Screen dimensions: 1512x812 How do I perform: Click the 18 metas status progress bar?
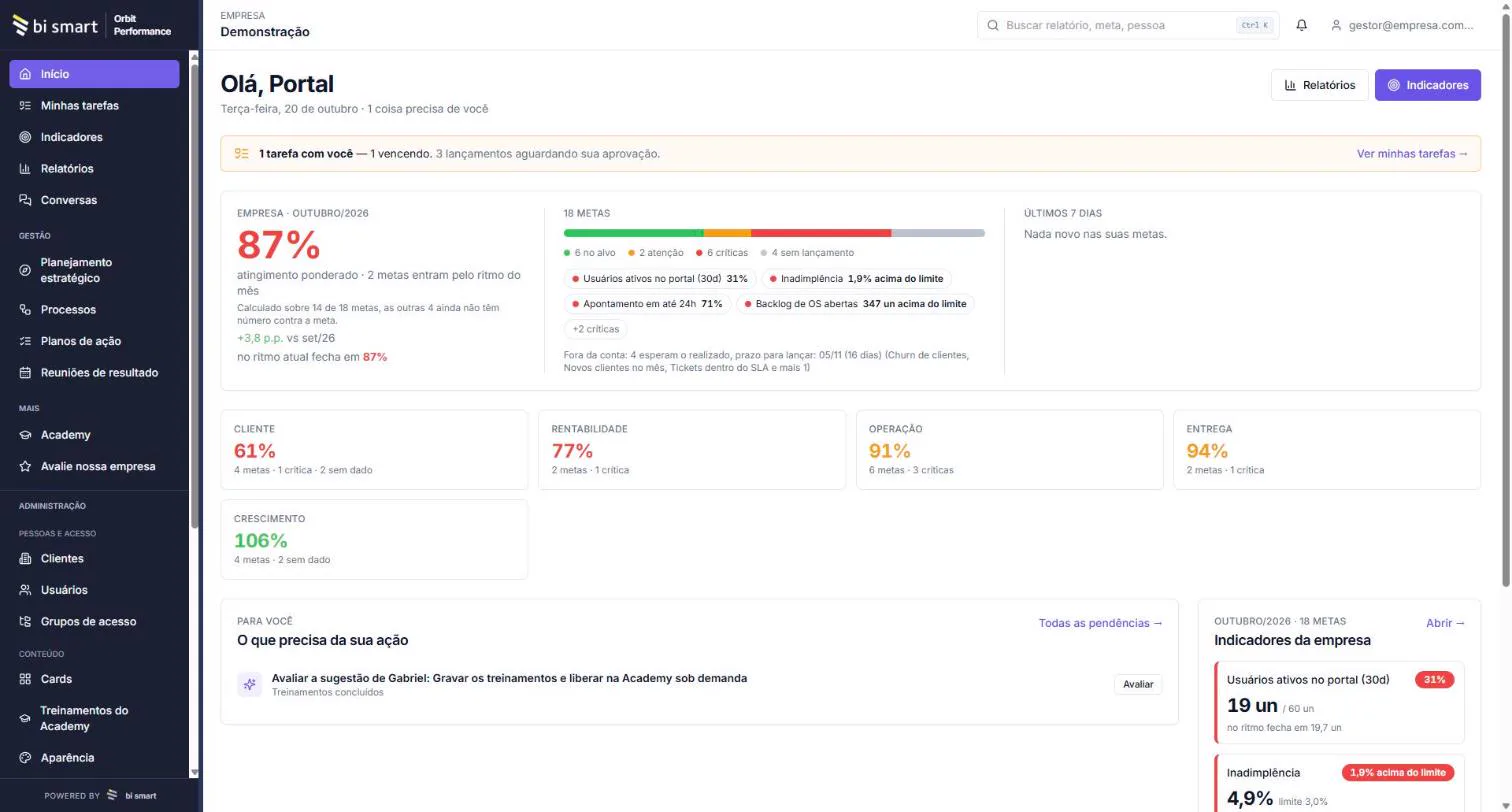[774, 233]
